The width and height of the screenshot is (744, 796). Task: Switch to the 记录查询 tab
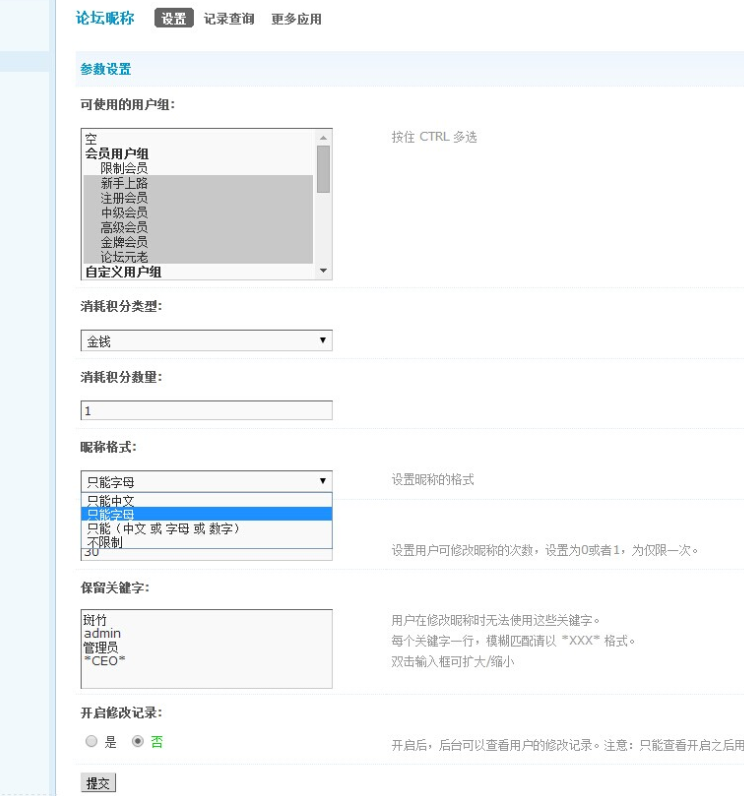coord(229,19)
